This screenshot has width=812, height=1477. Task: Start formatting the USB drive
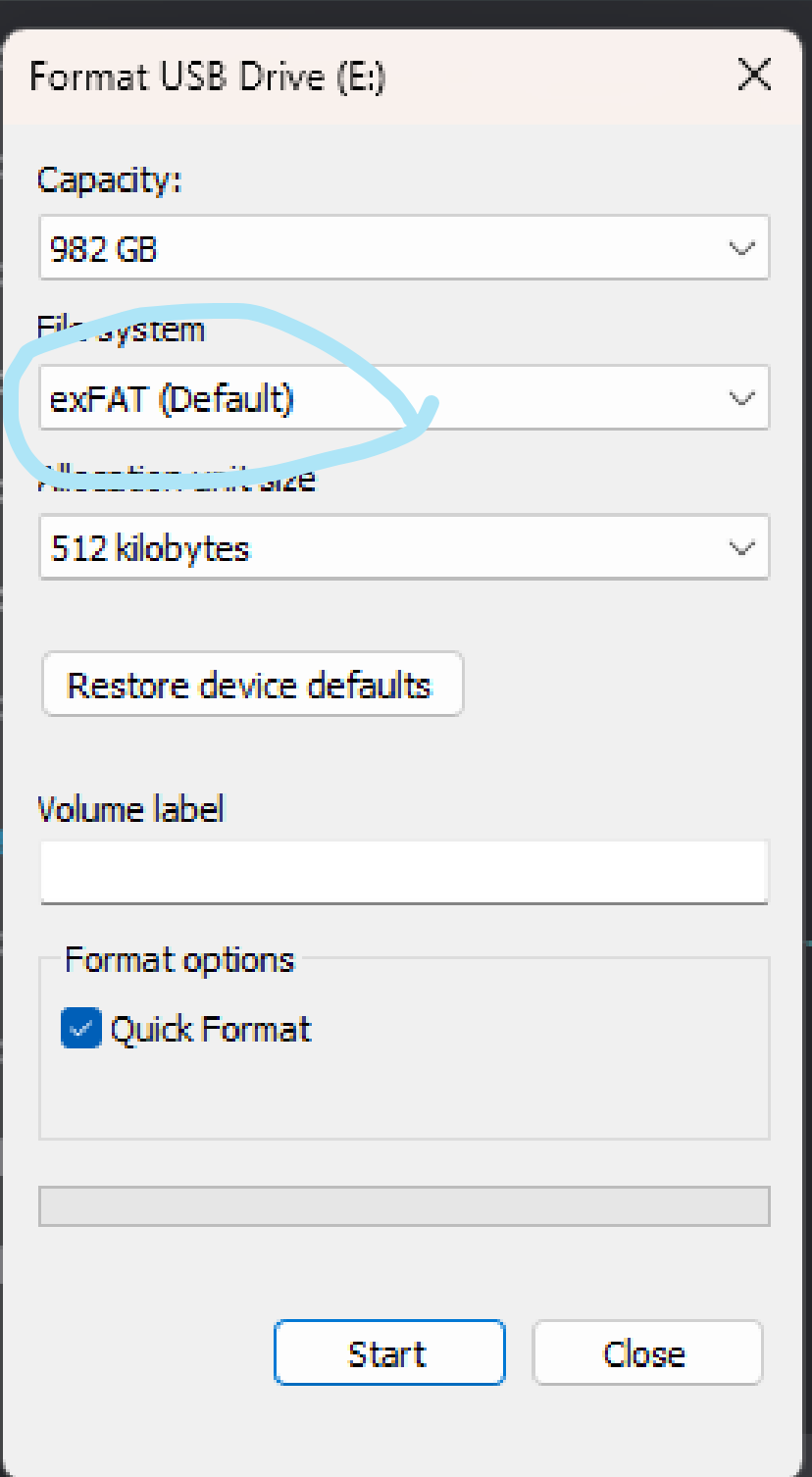point(388,1353)
